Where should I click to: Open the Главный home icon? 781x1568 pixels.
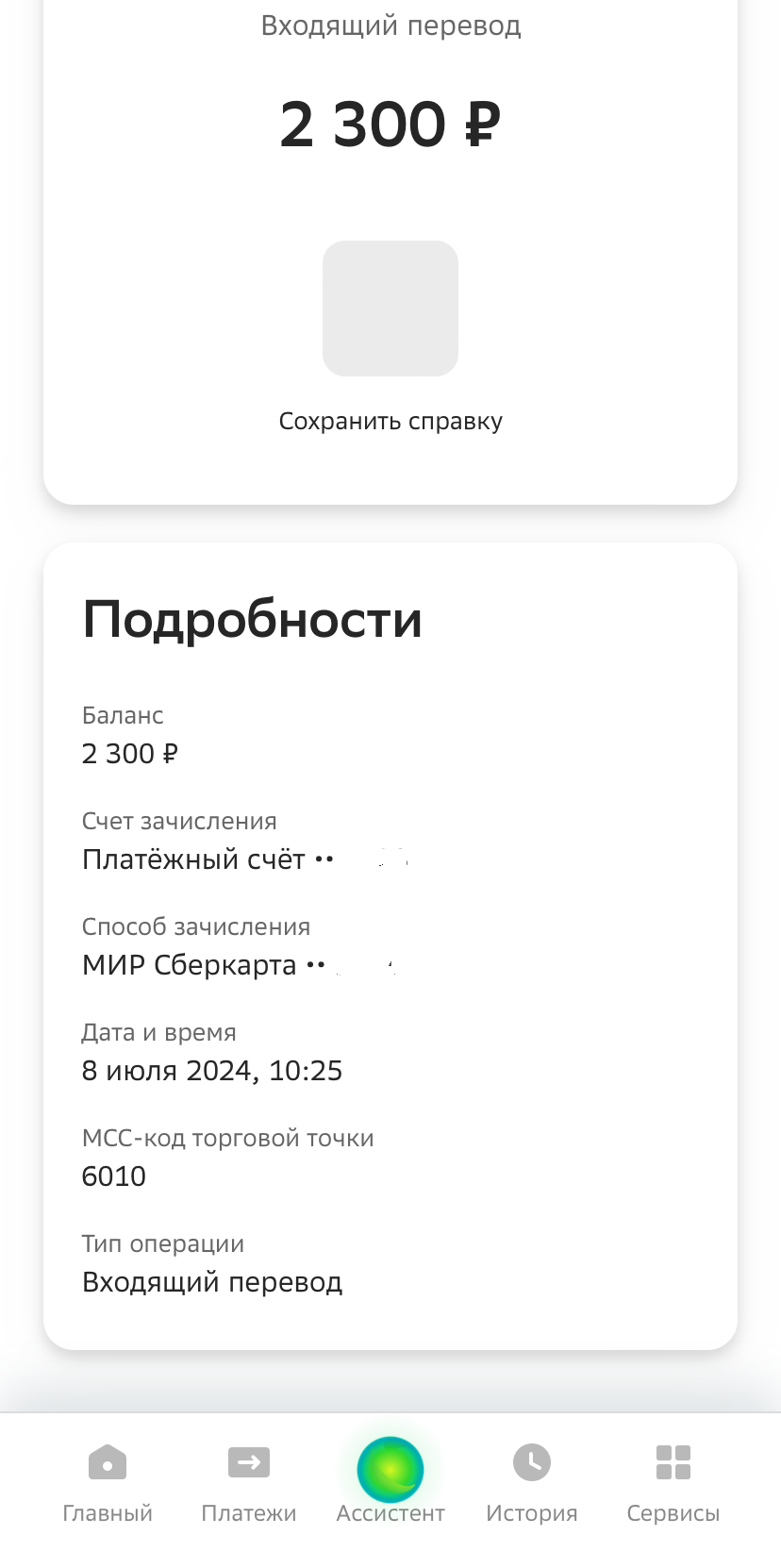pos(108,1463)
